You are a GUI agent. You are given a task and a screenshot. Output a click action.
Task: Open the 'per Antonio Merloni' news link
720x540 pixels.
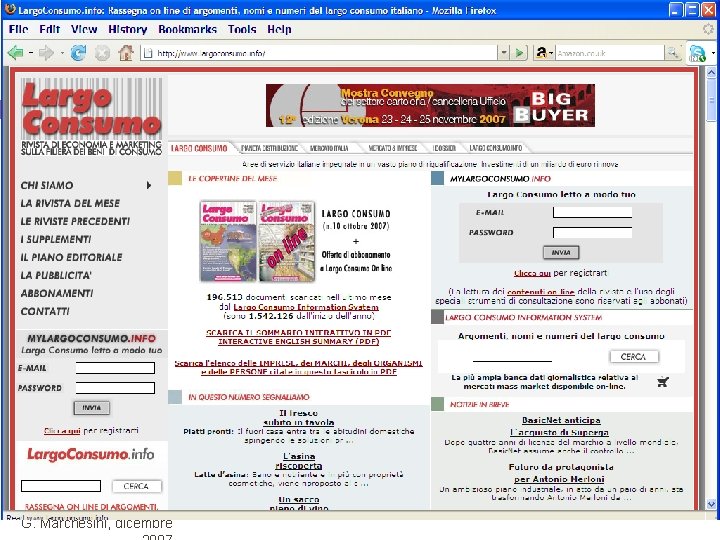(x=559, y=479)
